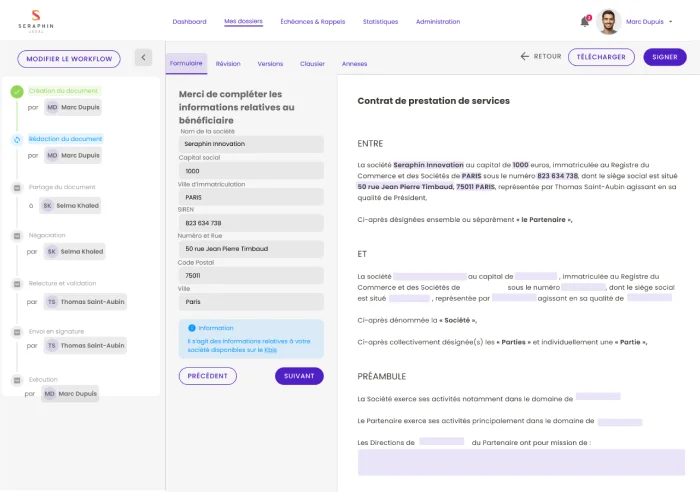The height and width of the screenshot is (492, 700).
Task: Click the Code Postal field
Action: 251,275
